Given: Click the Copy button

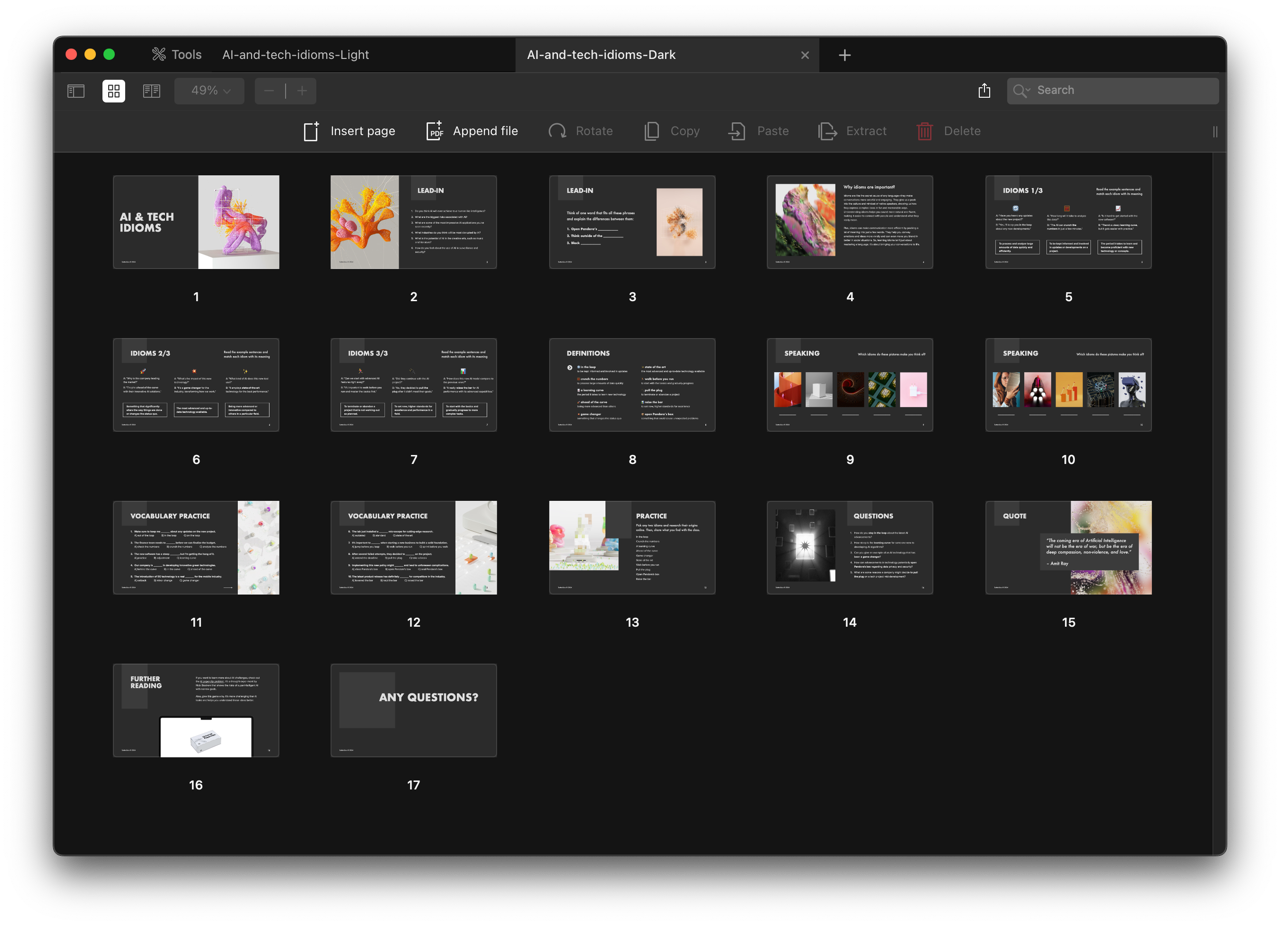Looking at the screenshot, I should pos(672,131).
